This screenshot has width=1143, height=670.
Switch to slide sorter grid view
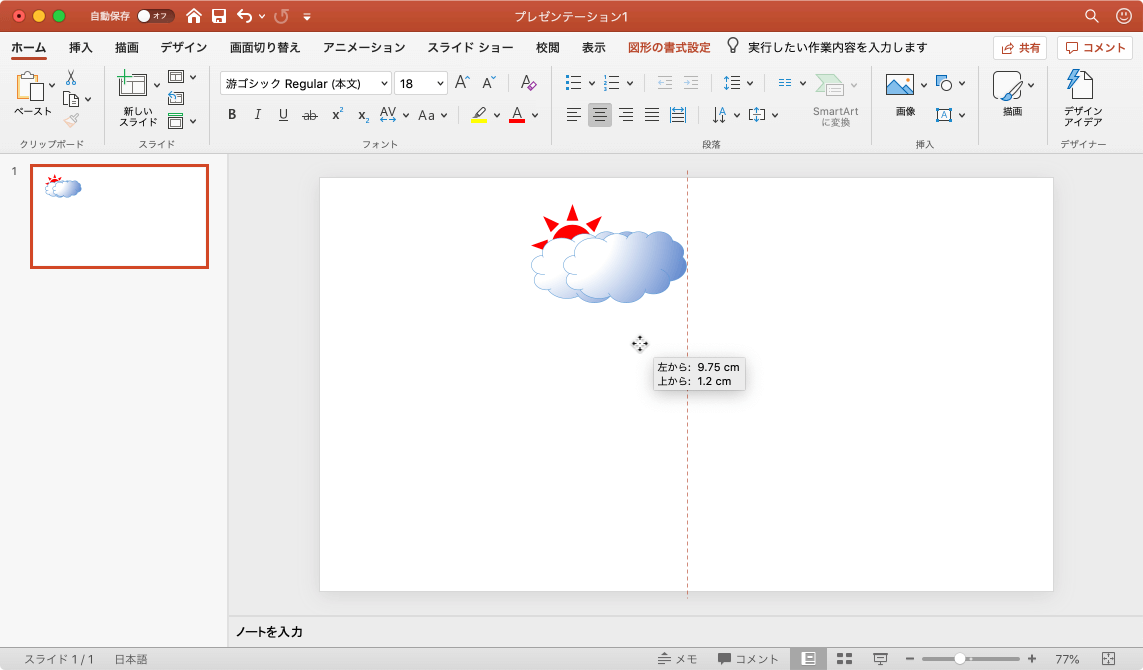click(x=844, y=659)
